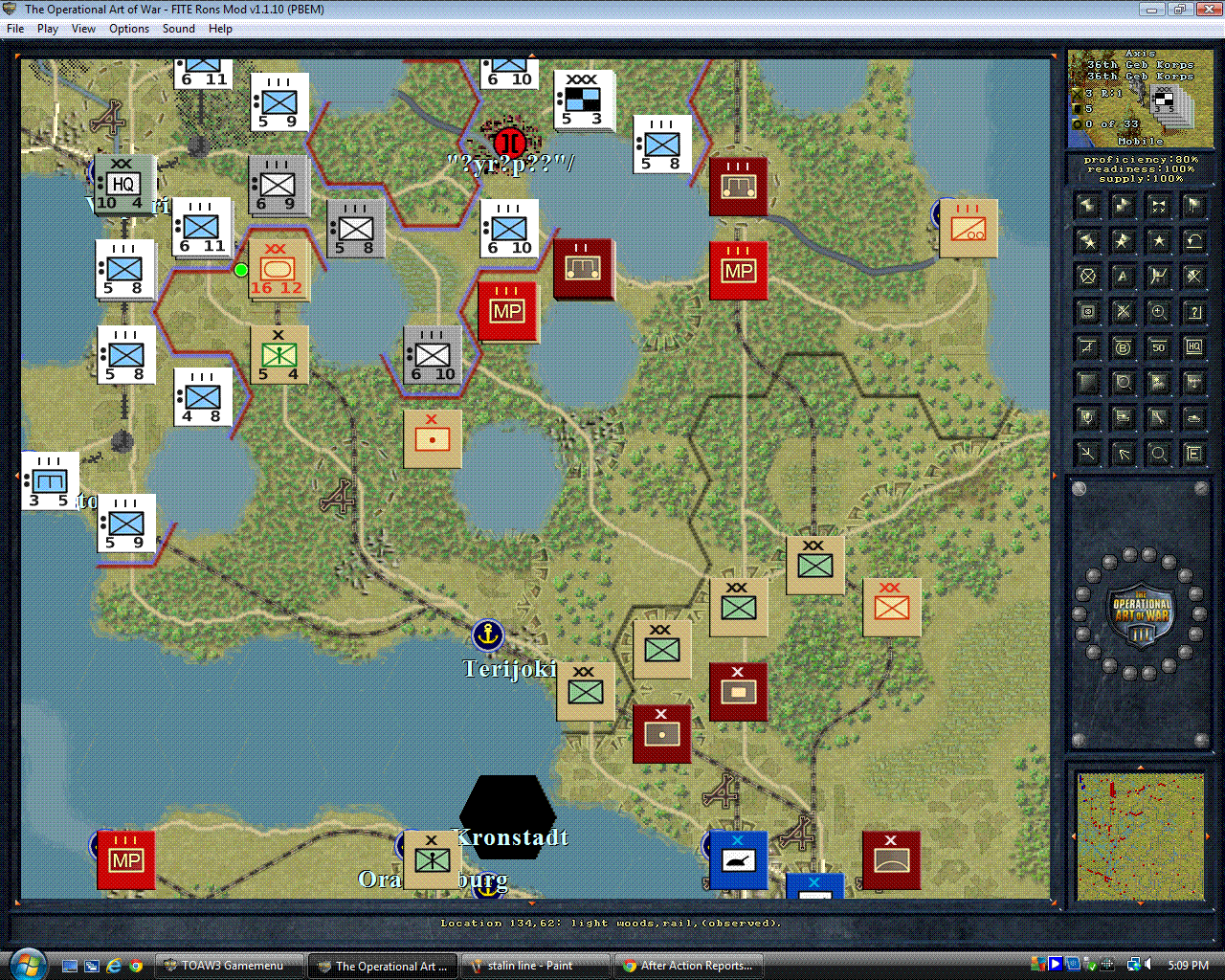Switch to TOAW3 Gamemenu taskbar window
The height and width of the screenshot is (980, 1225).
coord(231,966)
